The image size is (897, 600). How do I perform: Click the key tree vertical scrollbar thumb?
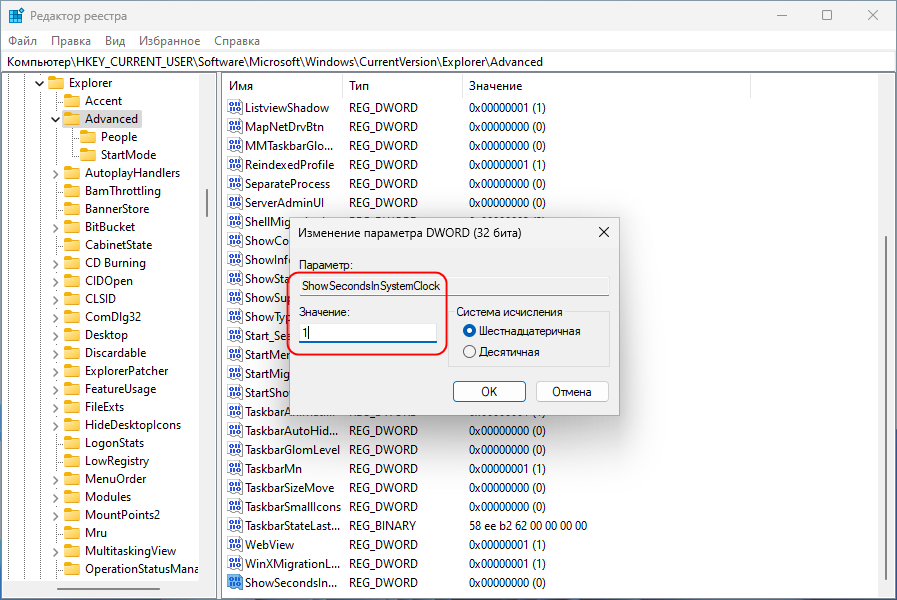207,203
